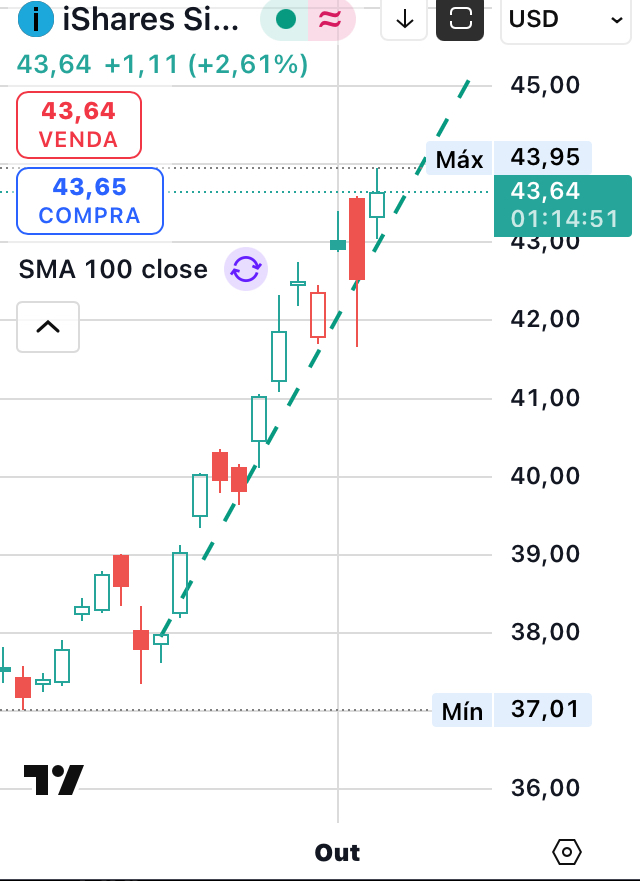
Task: Select the SMA 100 close indicator label
Action: pos(113,269)
